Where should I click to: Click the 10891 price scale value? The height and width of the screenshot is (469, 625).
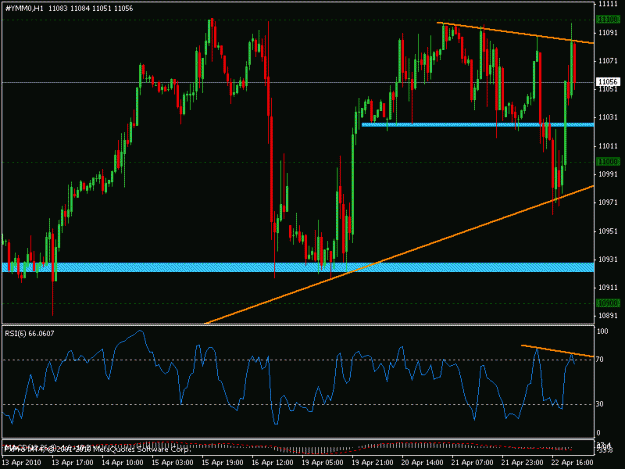[x=608, y=316]
